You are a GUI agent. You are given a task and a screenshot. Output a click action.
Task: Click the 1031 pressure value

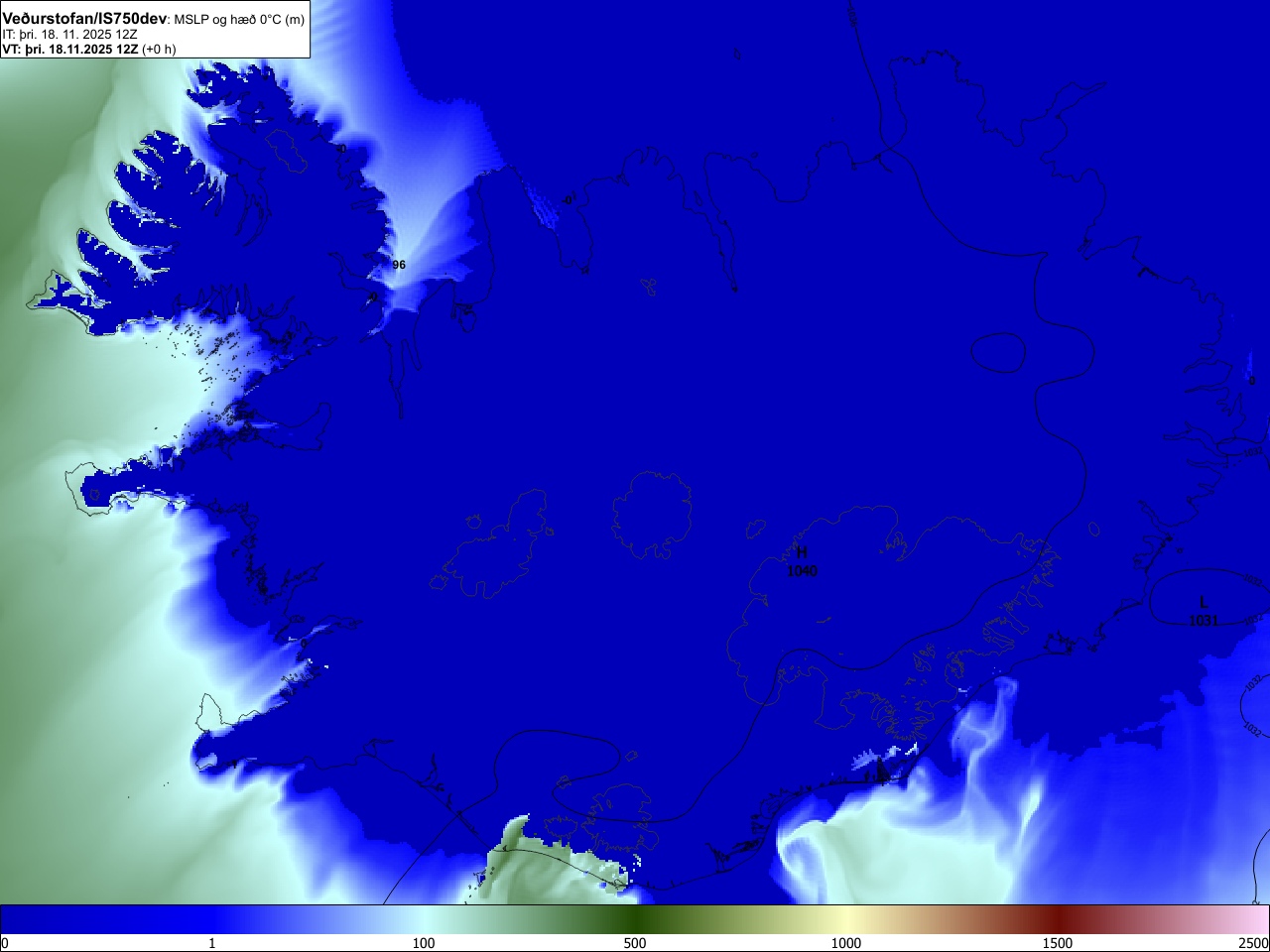pos(1204,621)
